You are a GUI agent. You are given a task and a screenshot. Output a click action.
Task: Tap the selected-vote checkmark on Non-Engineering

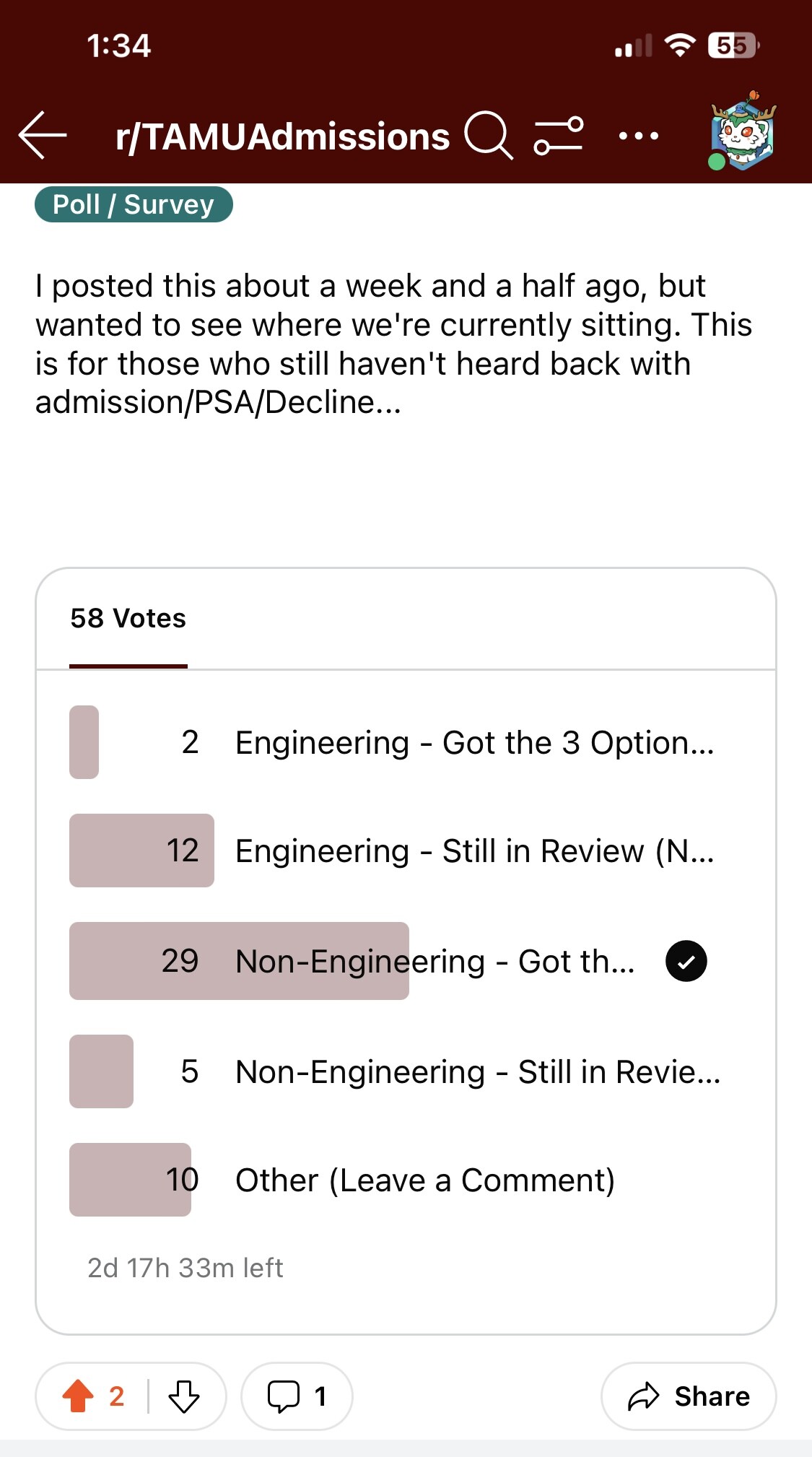[686, 961]
